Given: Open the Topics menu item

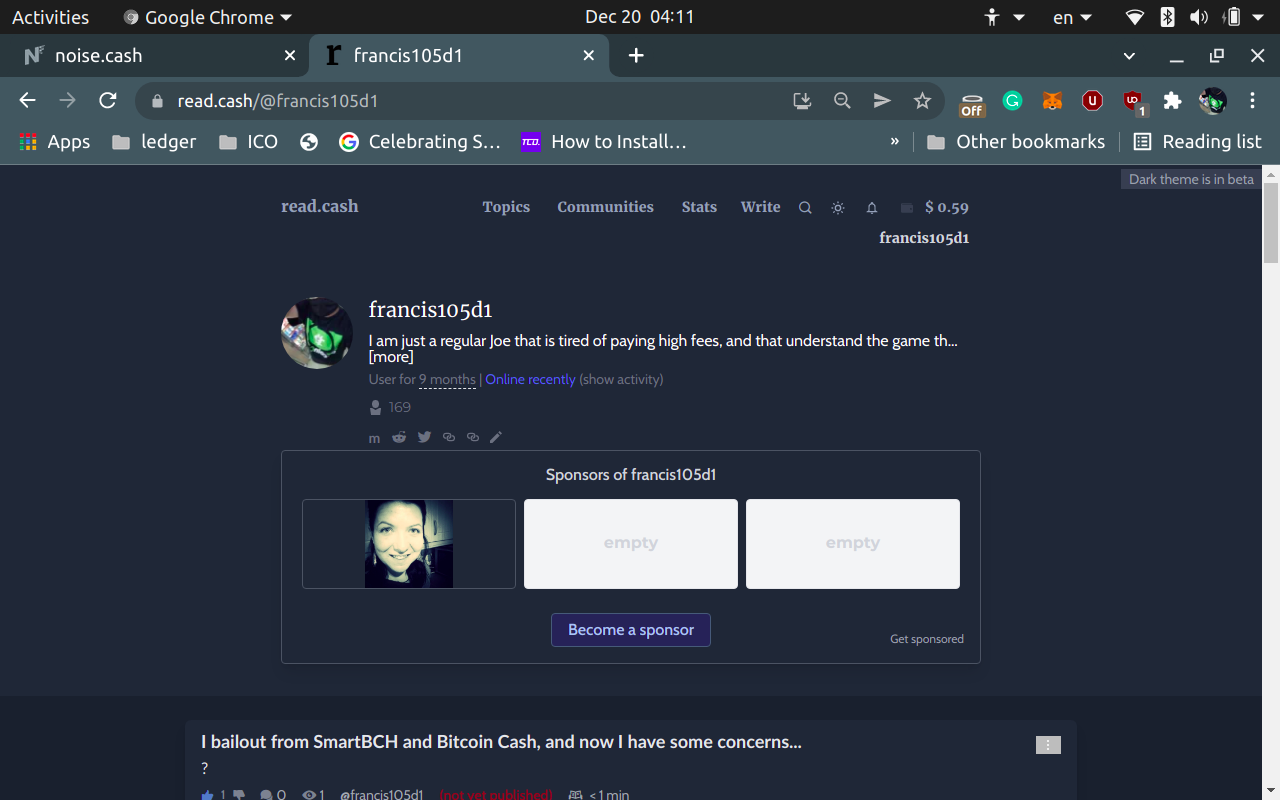Looking at the screenshot, I should [506, 207].
